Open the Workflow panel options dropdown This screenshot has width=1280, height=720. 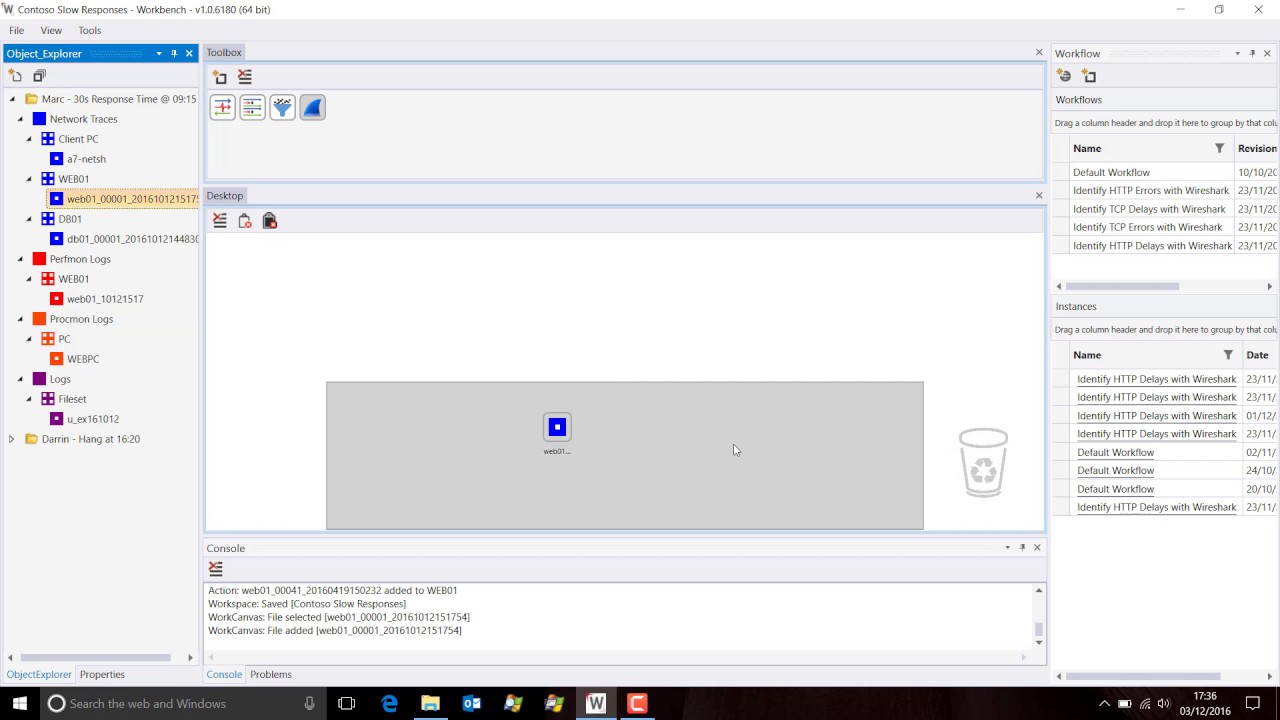(1237, 53)
